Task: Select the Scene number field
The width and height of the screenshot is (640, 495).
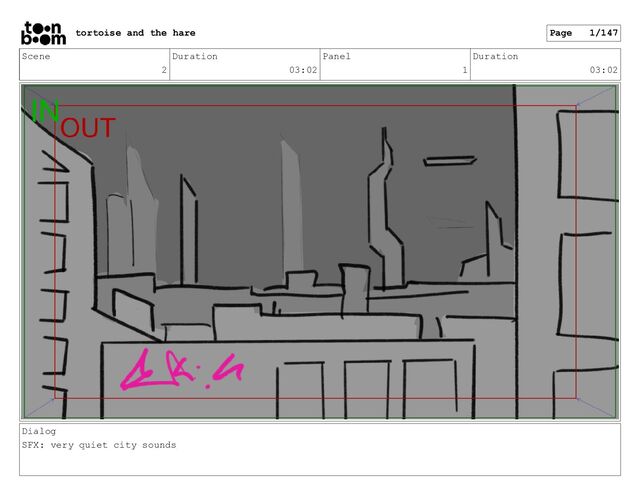Action: [94, 64]
